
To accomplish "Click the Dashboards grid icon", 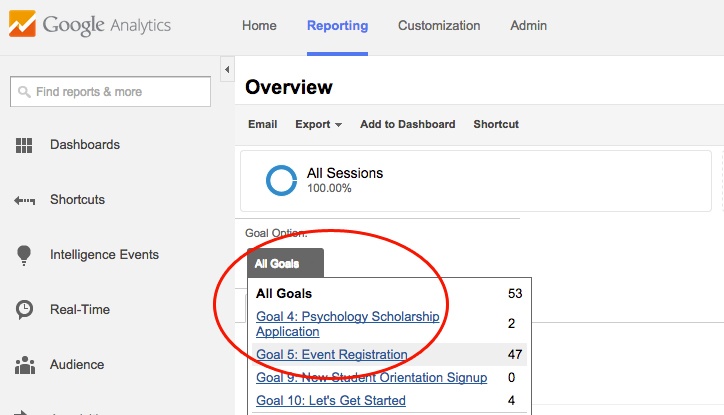I will pos(25,146).
